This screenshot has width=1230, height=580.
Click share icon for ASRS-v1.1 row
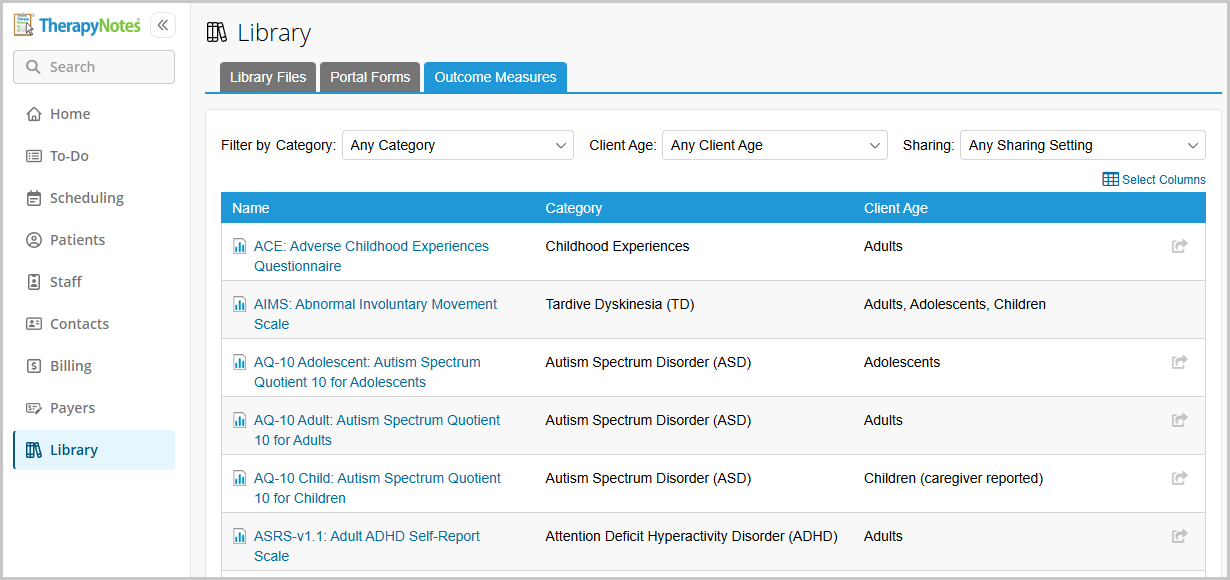(x=1179, y=536)
